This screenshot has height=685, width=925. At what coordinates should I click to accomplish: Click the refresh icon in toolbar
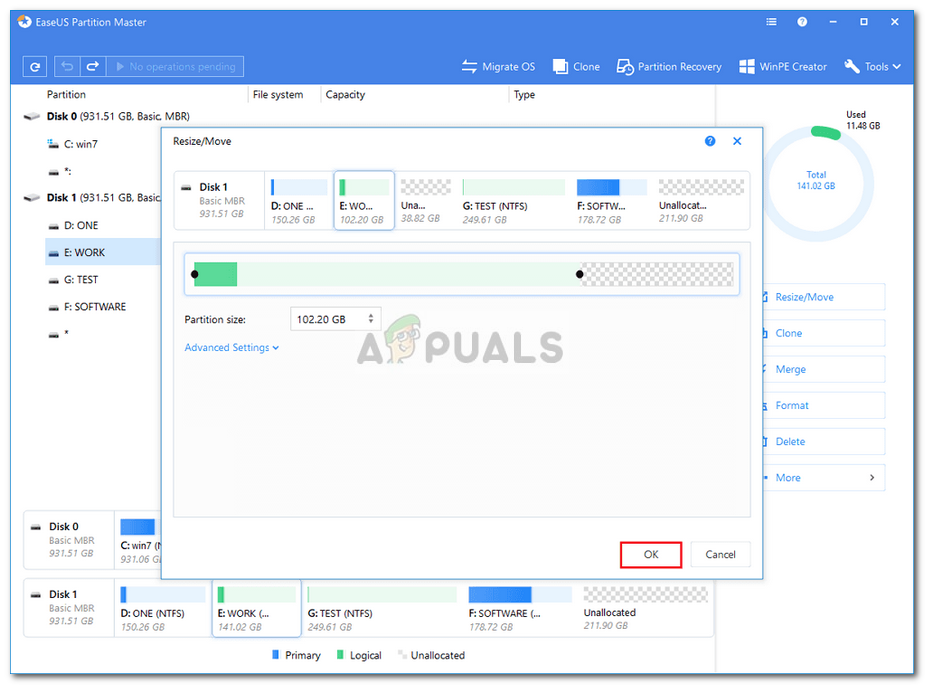point(35,67)
